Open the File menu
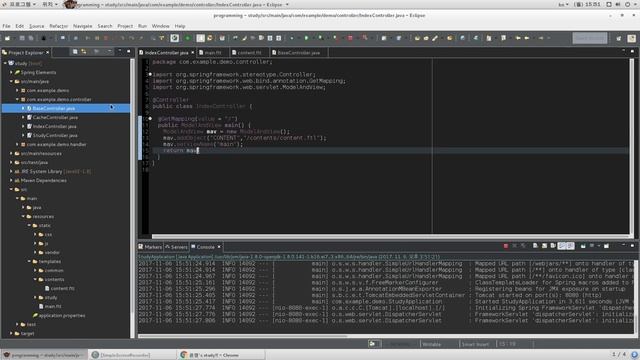 [x=7, y=26]
